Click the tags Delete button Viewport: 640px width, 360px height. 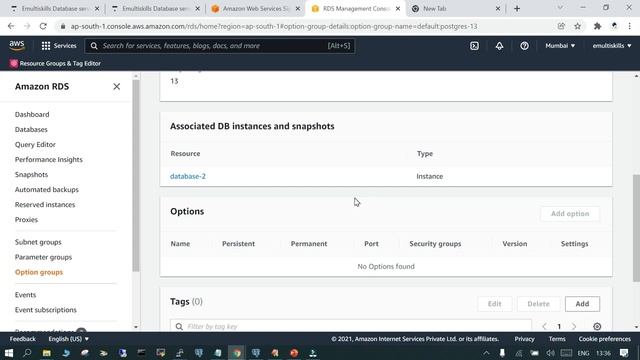click(538, 304)
